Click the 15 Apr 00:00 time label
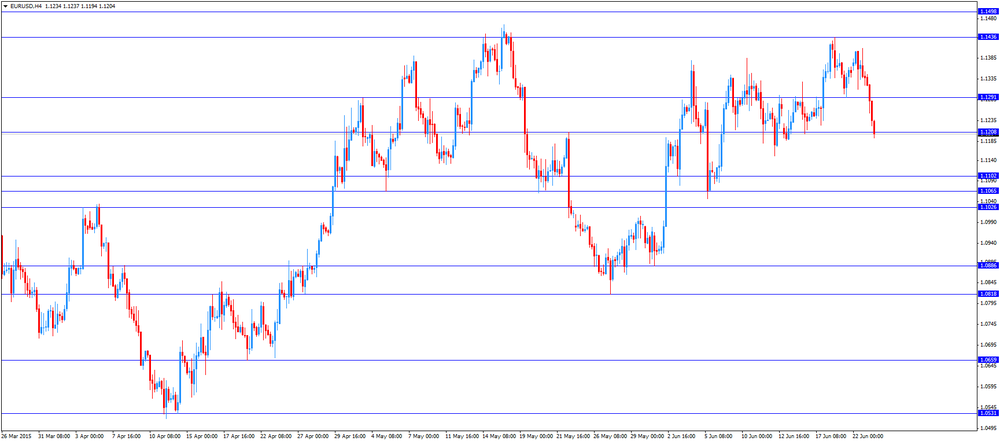The width and height of the screenshot is (1000, 441). point(201,437)
